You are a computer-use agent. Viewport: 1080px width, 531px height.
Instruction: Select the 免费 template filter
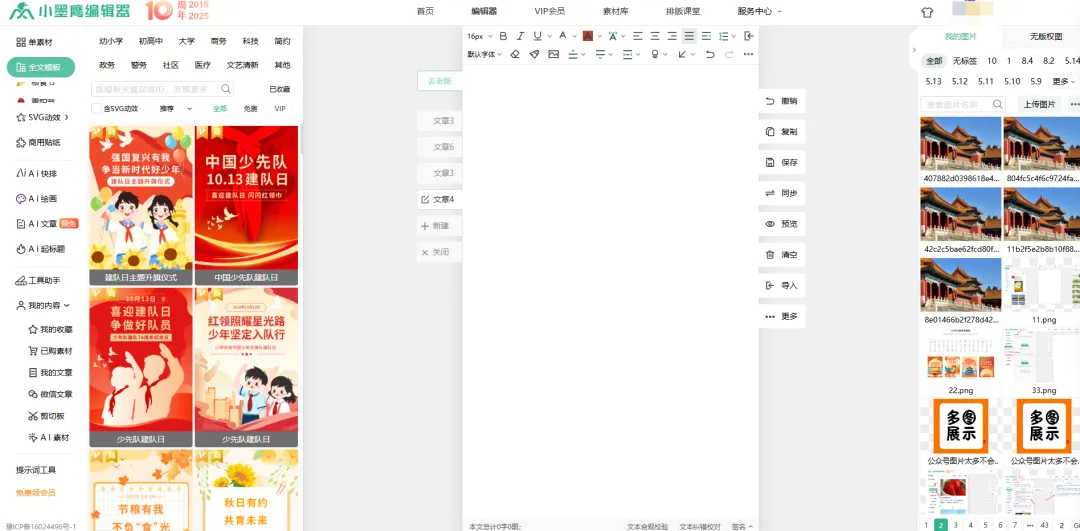pos(250,108)
